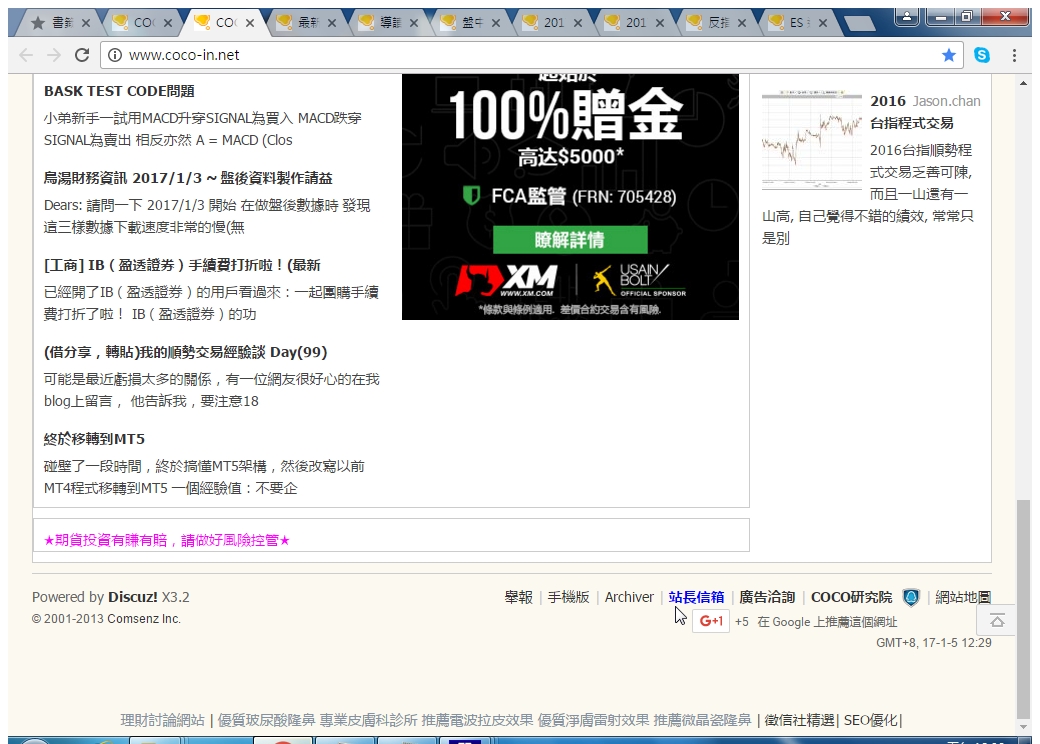Open the Discuz! link in the footer

(x=133, y=597)
